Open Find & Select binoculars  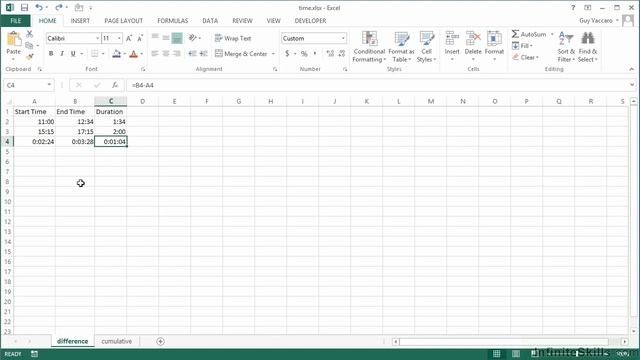coord(588,47)
